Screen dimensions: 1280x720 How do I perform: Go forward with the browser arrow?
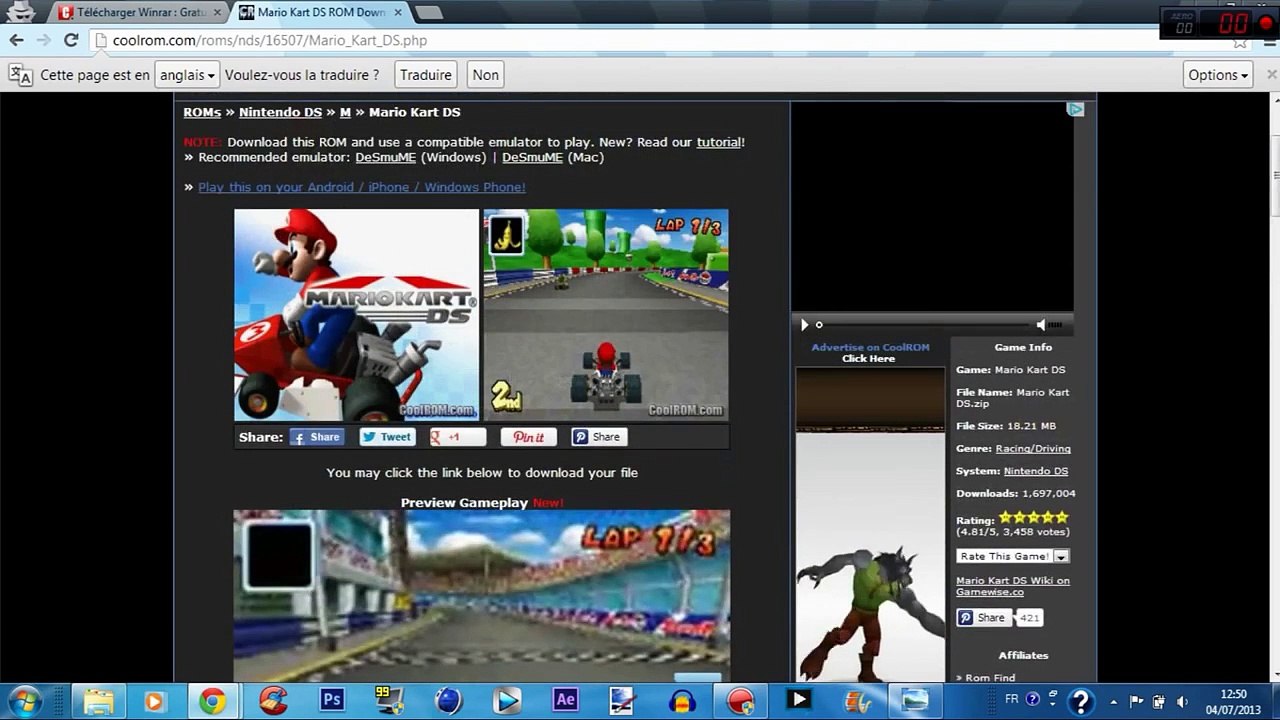(x=43, y=40)
